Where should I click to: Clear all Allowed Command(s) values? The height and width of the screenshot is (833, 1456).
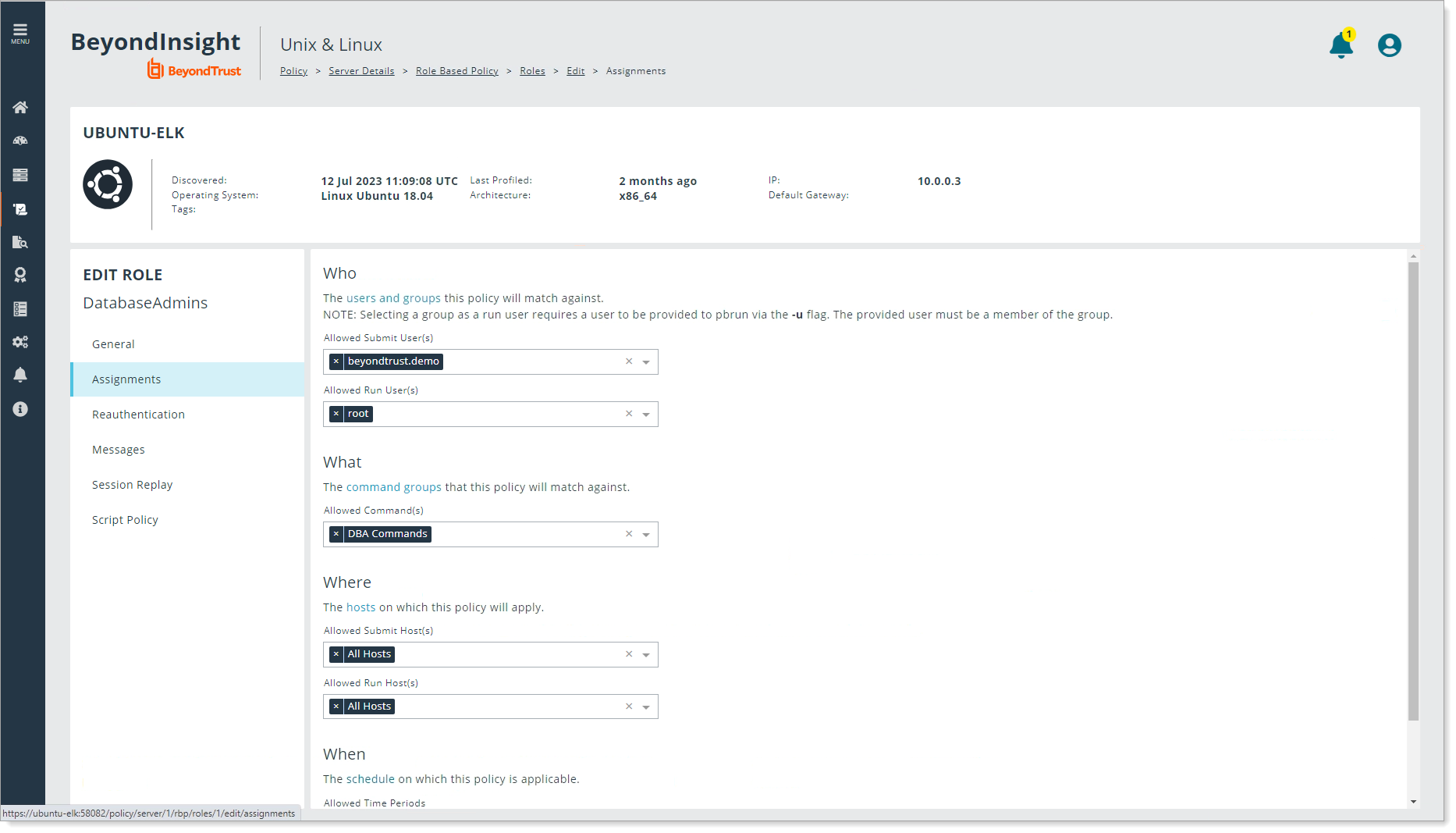pos(629,534)
